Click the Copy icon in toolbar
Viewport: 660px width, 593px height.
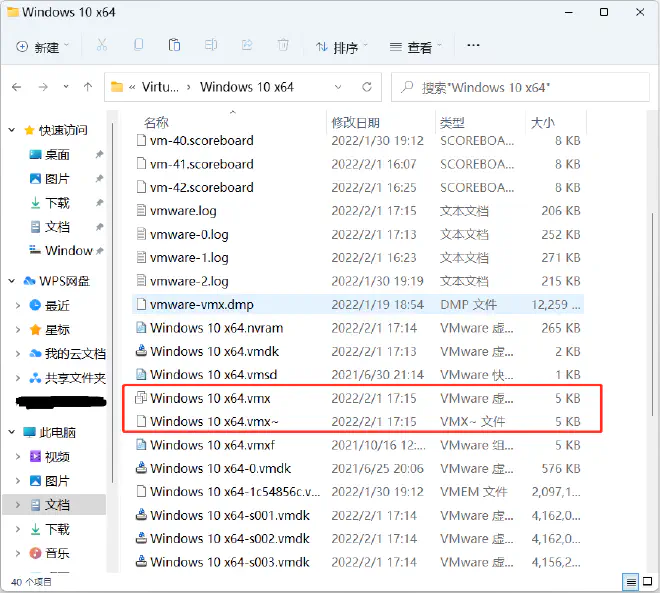[138, 46]
